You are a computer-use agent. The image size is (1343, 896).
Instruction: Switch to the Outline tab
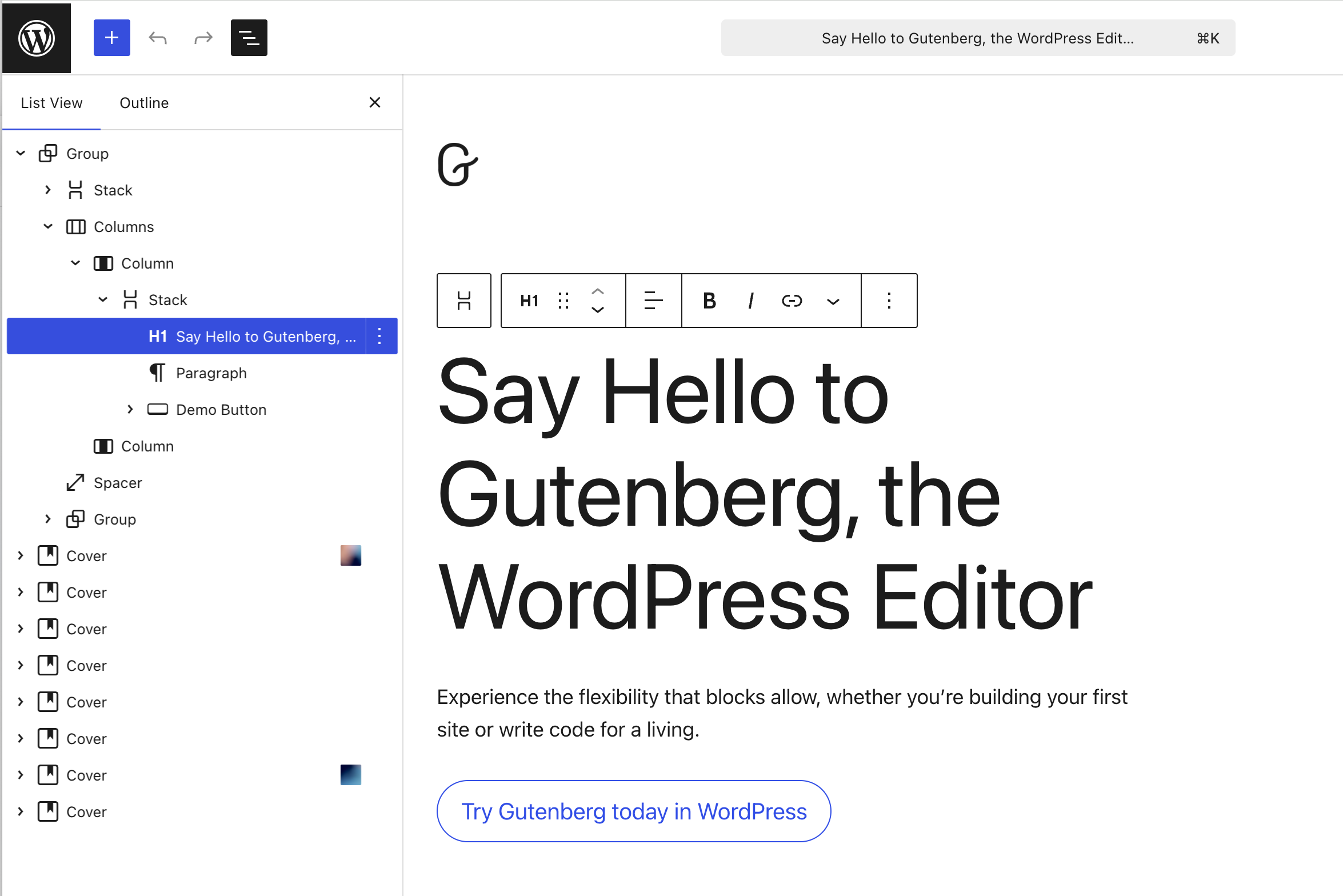[x=144, y=103]
